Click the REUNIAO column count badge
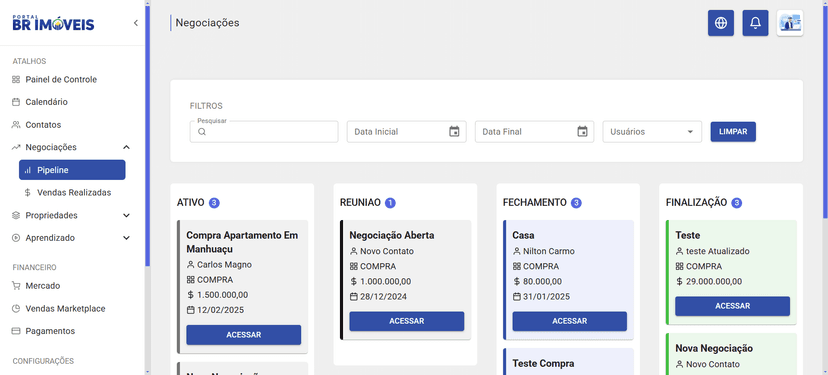The width and height of the screenshot is (828, 375). coord(390,202)
